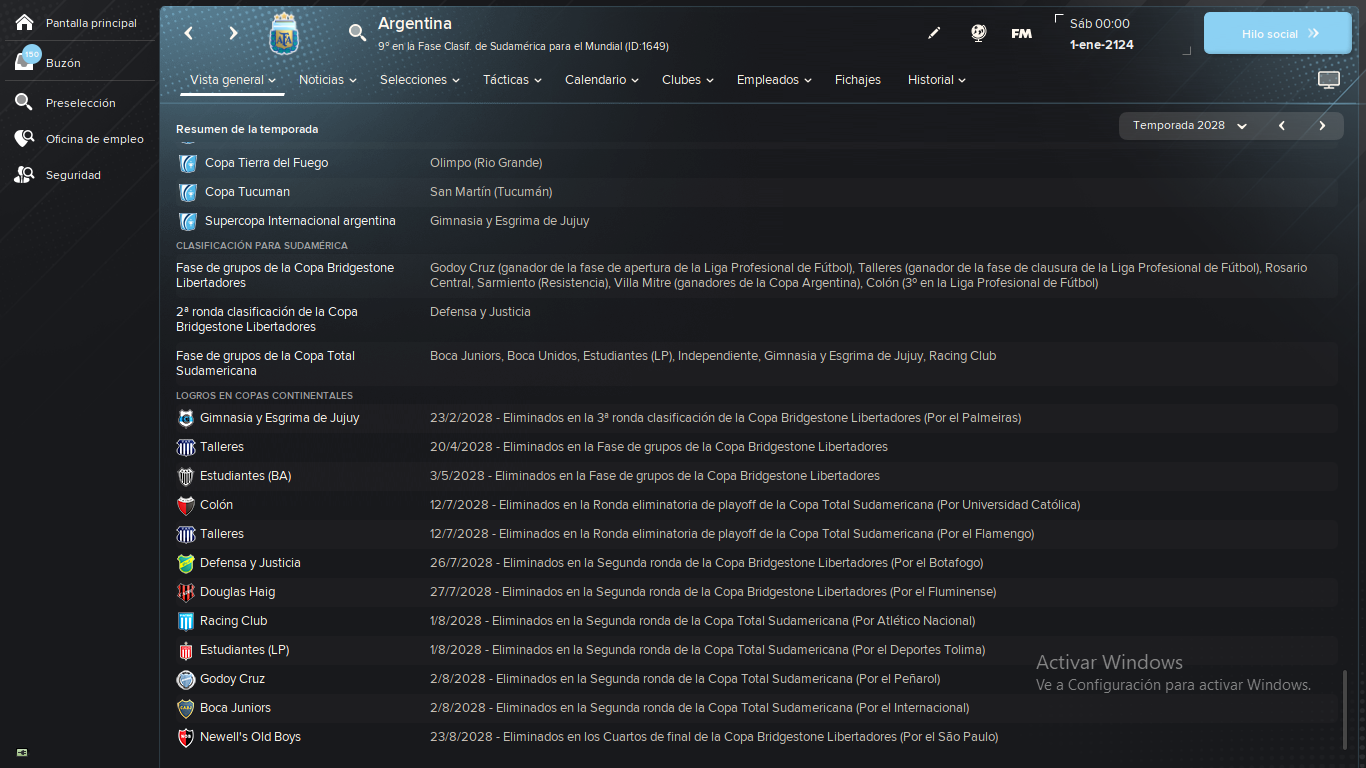1366x768 pixels.
Task: Expand the Clubes menu
Action: point(688,80)
